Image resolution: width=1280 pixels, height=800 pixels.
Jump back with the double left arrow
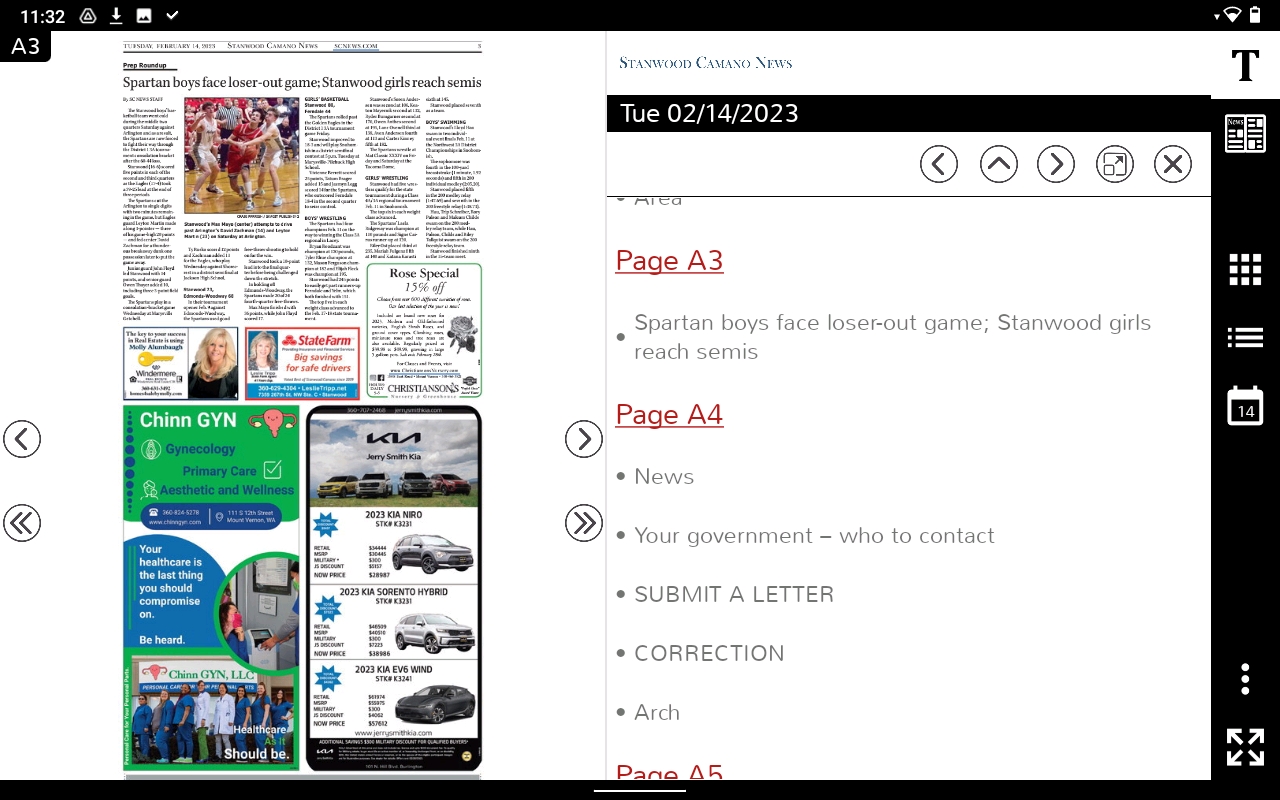[x=22, y=523]
